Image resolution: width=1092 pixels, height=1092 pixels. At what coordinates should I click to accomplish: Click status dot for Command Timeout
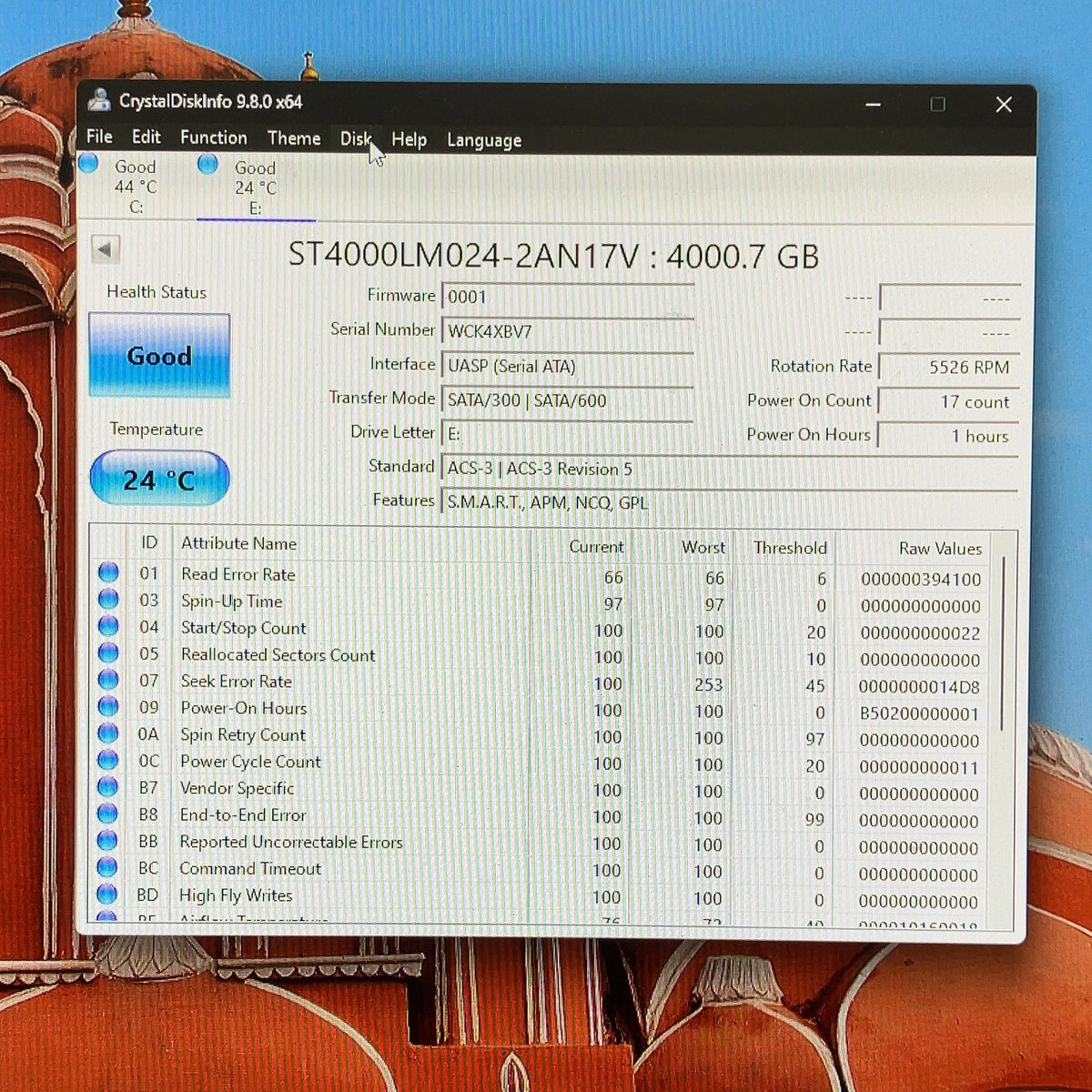pyautogui.click(x=107, y=867)
